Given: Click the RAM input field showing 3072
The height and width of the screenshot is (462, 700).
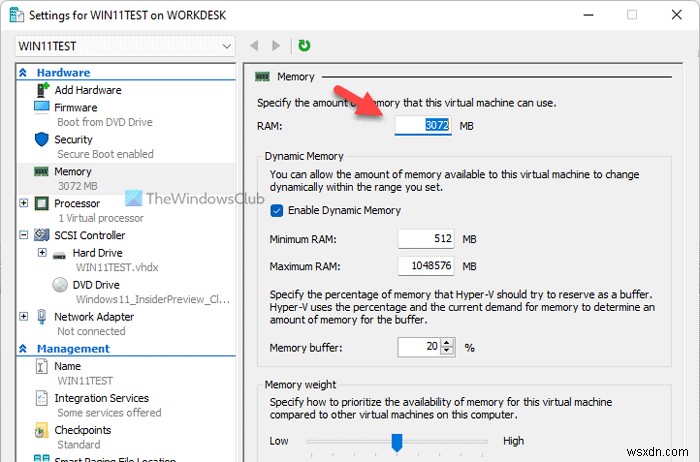Looking at the screenshot, I should click(x=423, y=125).
